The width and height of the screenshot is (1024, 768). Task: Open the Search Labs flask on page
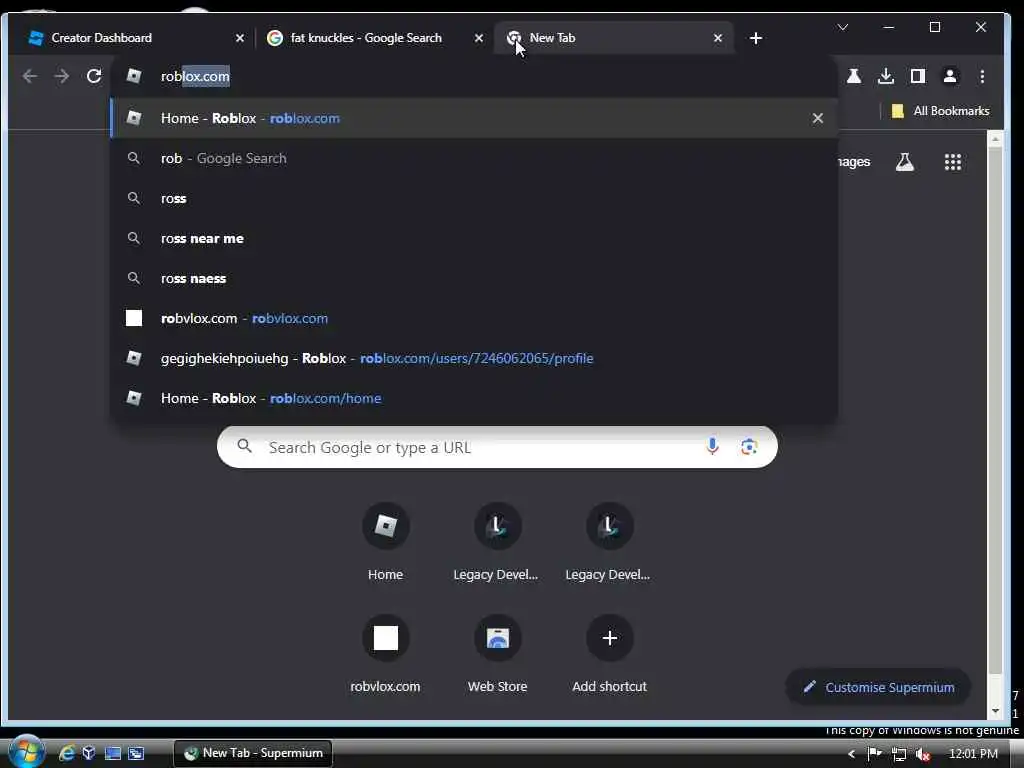(904, 162)
